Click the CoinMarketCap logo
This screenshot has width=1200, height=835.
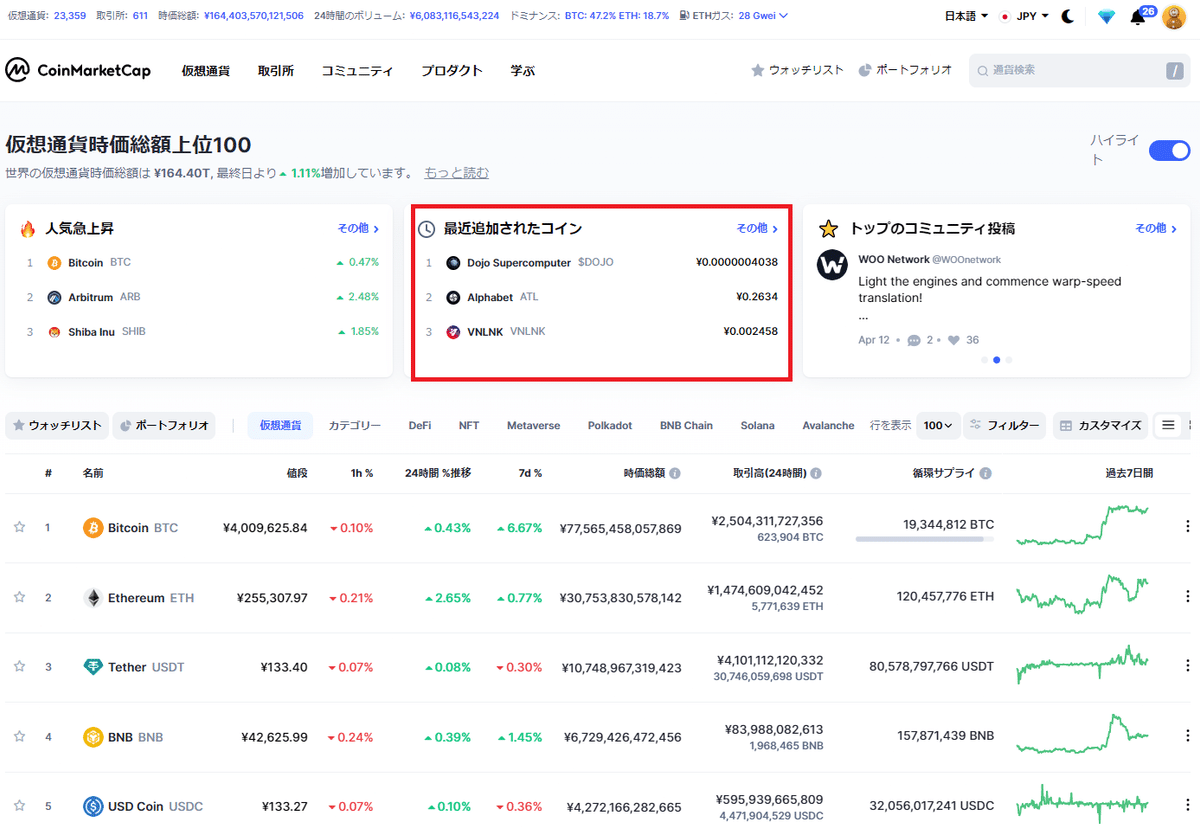click(78, 69)
